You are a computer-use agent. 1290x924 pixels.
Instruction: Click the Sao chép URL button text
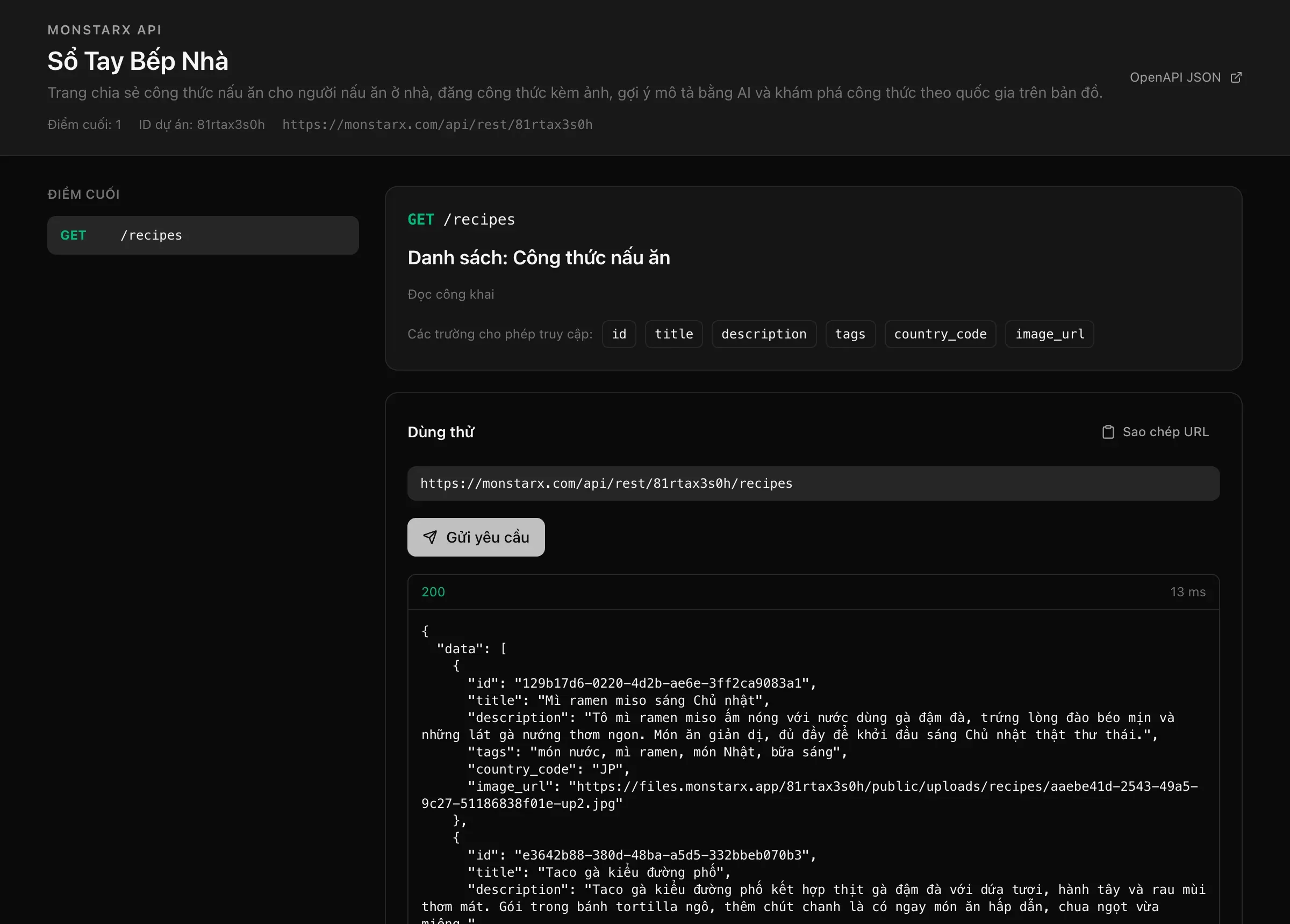(x=1165, y=432)
